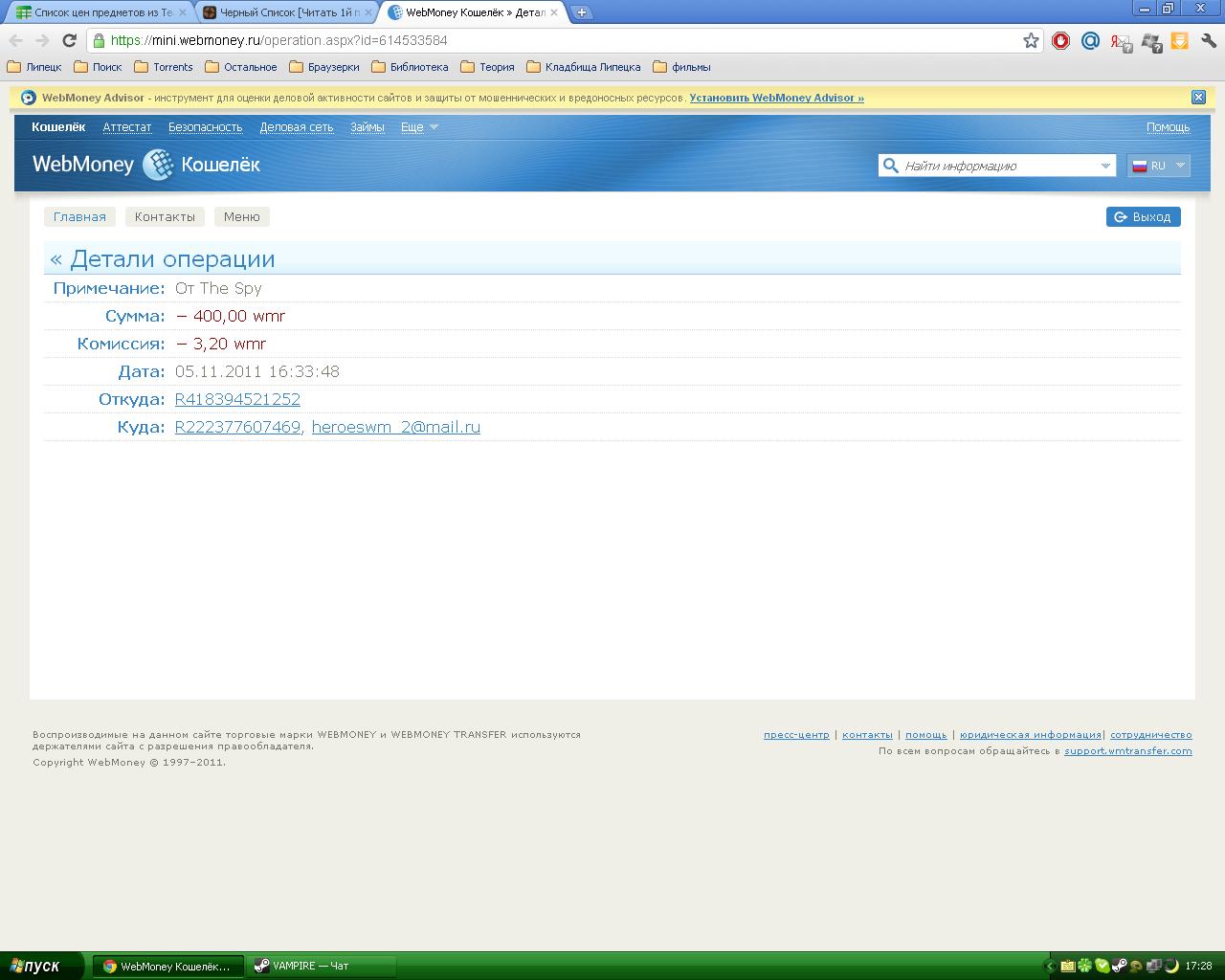Open the VAMPIRE — Чат taskbar window

[x=321, y=966]
